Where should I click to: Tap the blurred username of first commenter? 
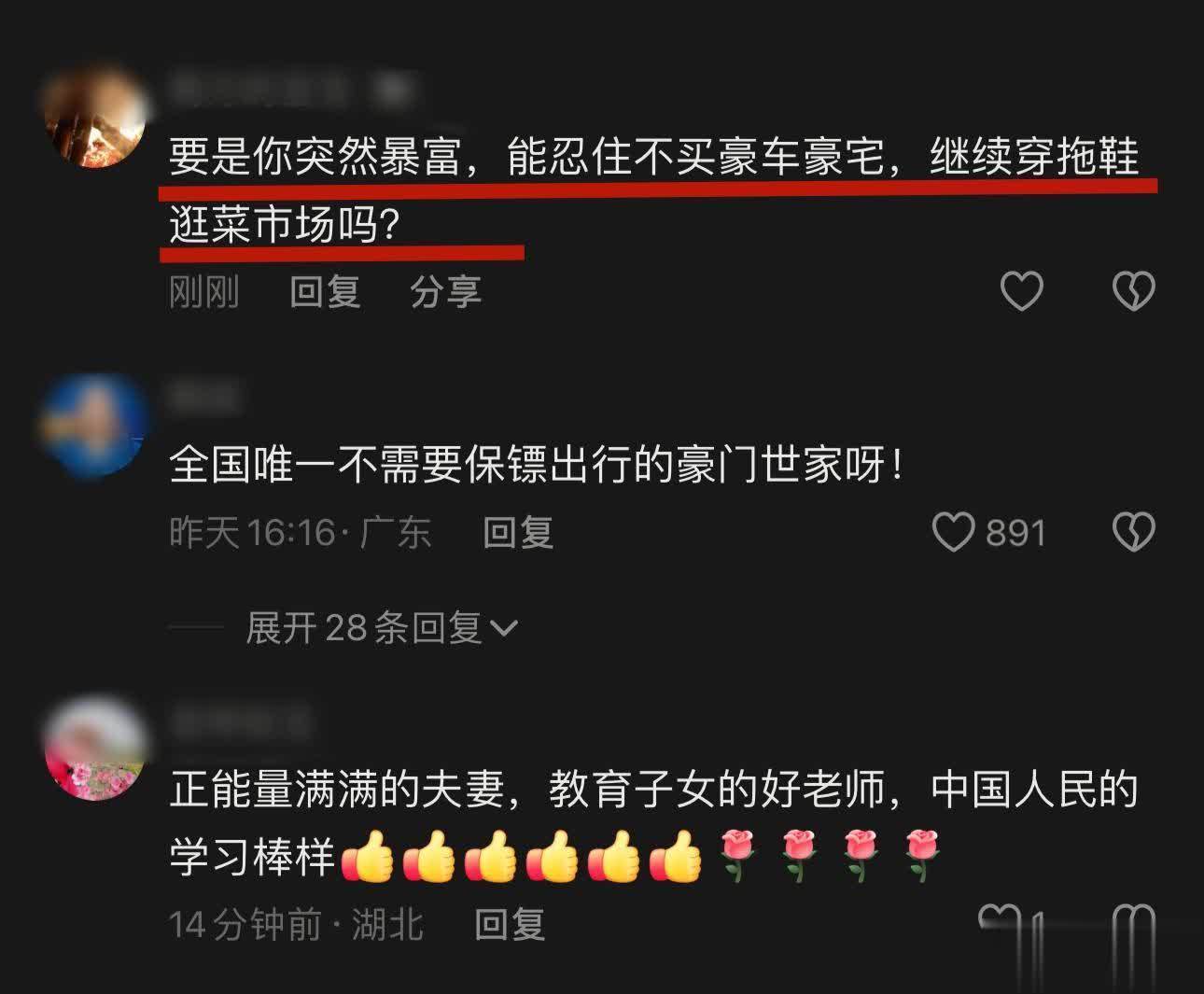(x=291, y=91)
